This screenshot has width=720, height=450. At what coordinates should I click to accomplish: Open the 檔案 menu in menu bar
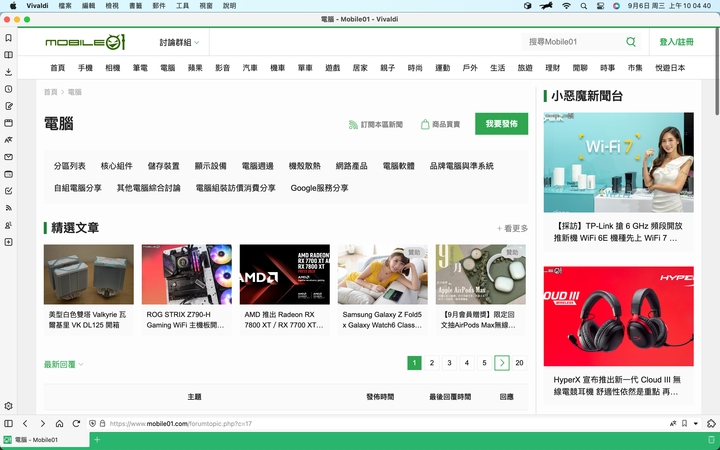pos(65,6)
